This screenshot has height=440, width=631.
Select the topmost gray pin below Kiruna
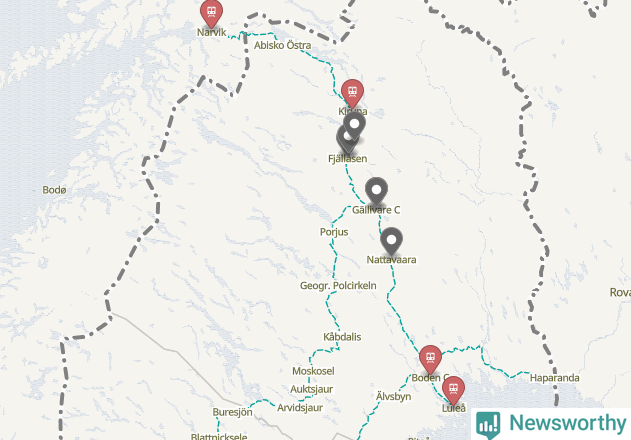(354, 125)
